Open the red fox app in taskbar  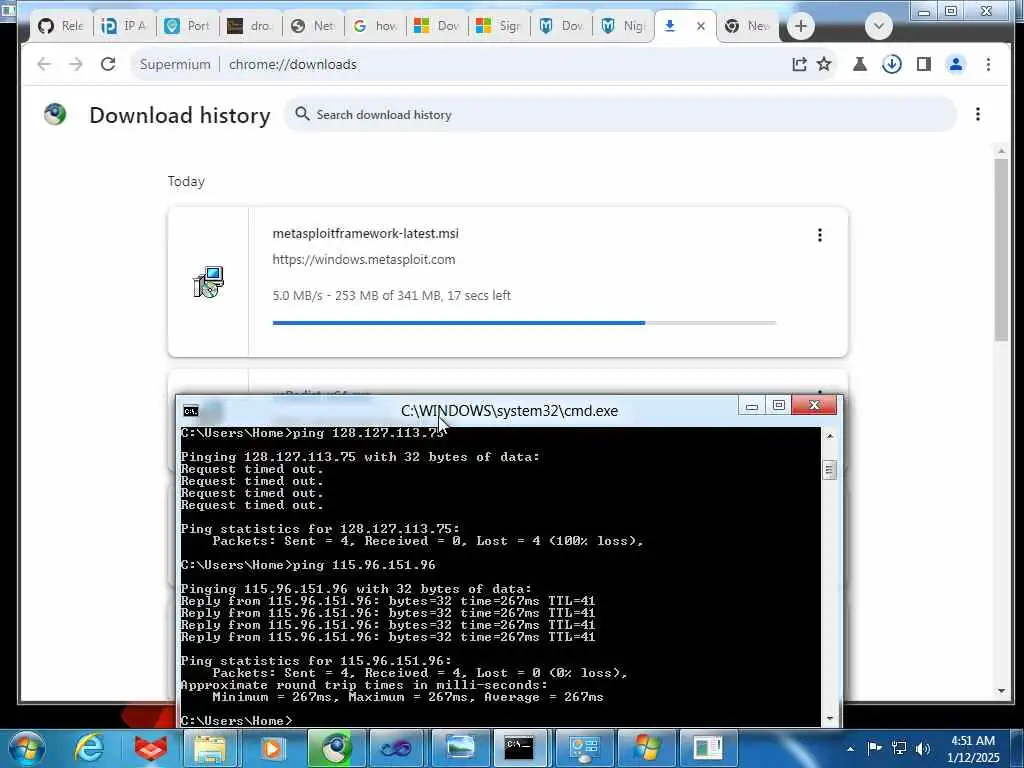tap(150, 748)
